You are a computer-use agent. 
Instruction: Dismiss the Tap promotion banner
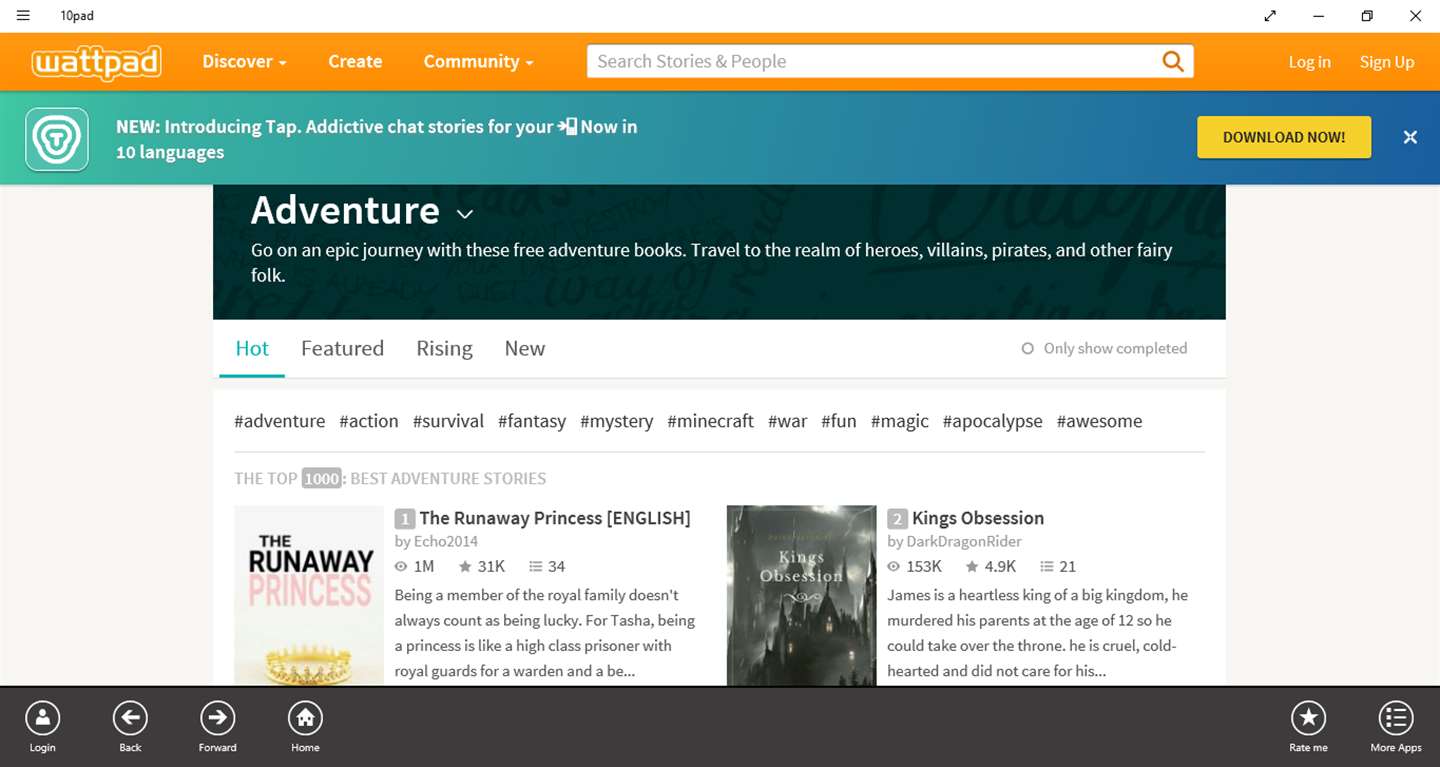[1410, 137]
